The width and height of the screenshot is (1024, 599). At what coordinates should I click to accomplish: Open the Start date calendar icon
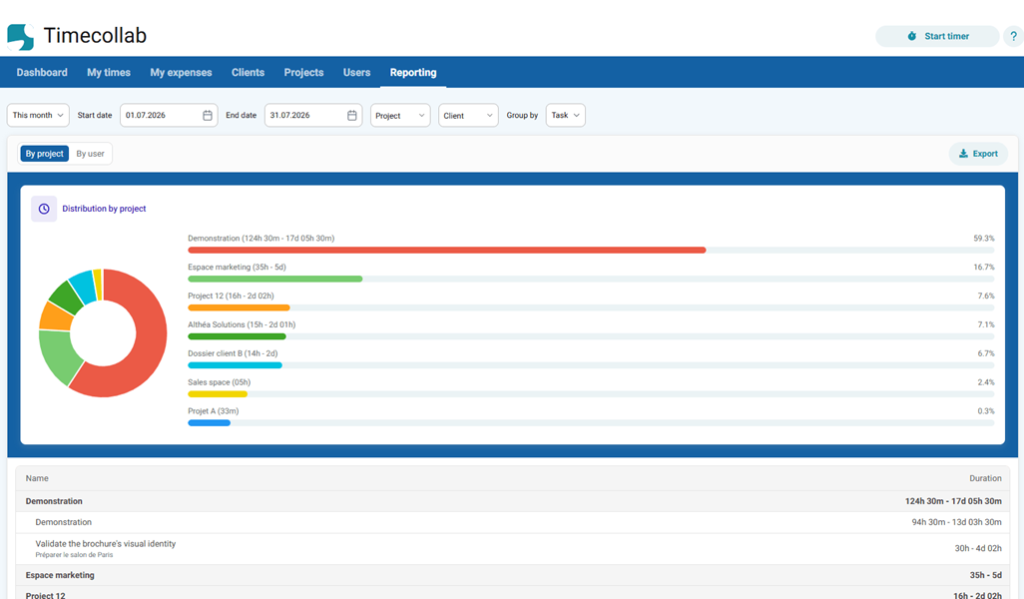(207, 116)
